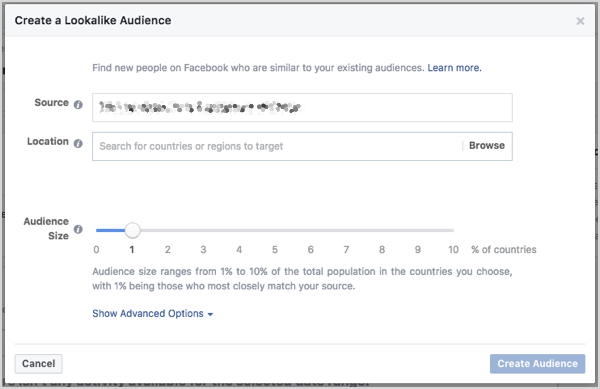The width and height of the screenshot is (600, 389).
Task: Click the Audience Size info icon
Action: [78, 229]
